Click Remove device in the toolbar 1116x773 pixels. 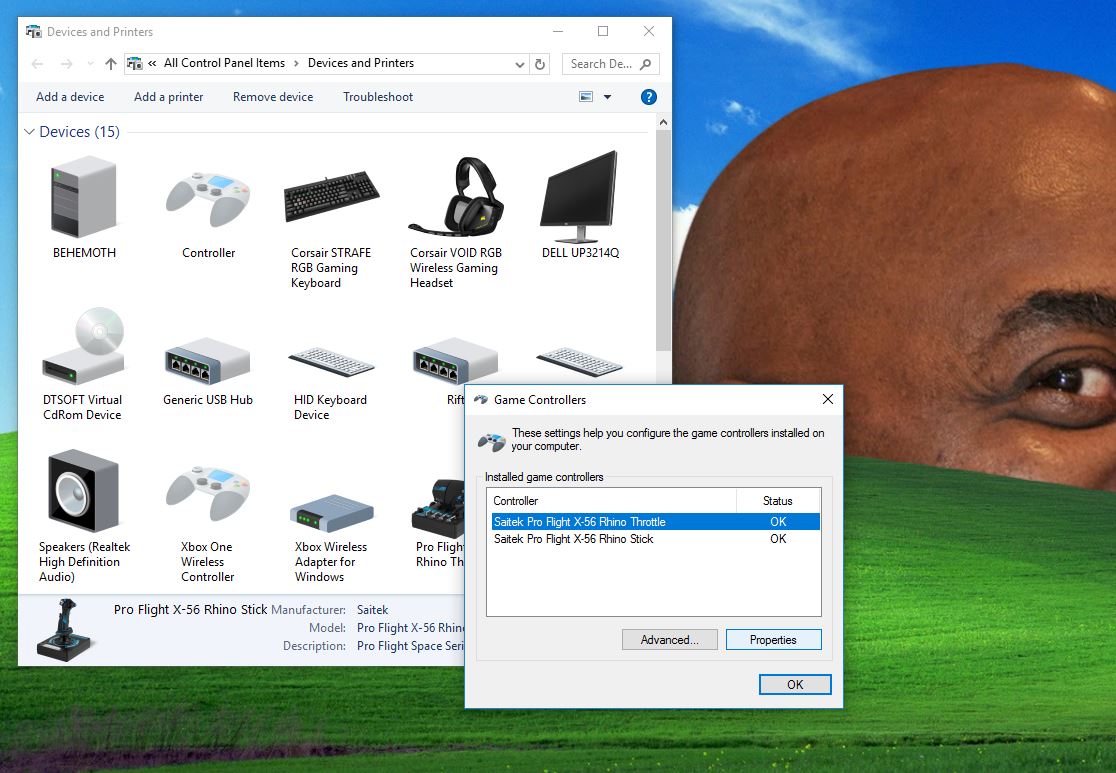pyautogui.click(x=273, y=97)
